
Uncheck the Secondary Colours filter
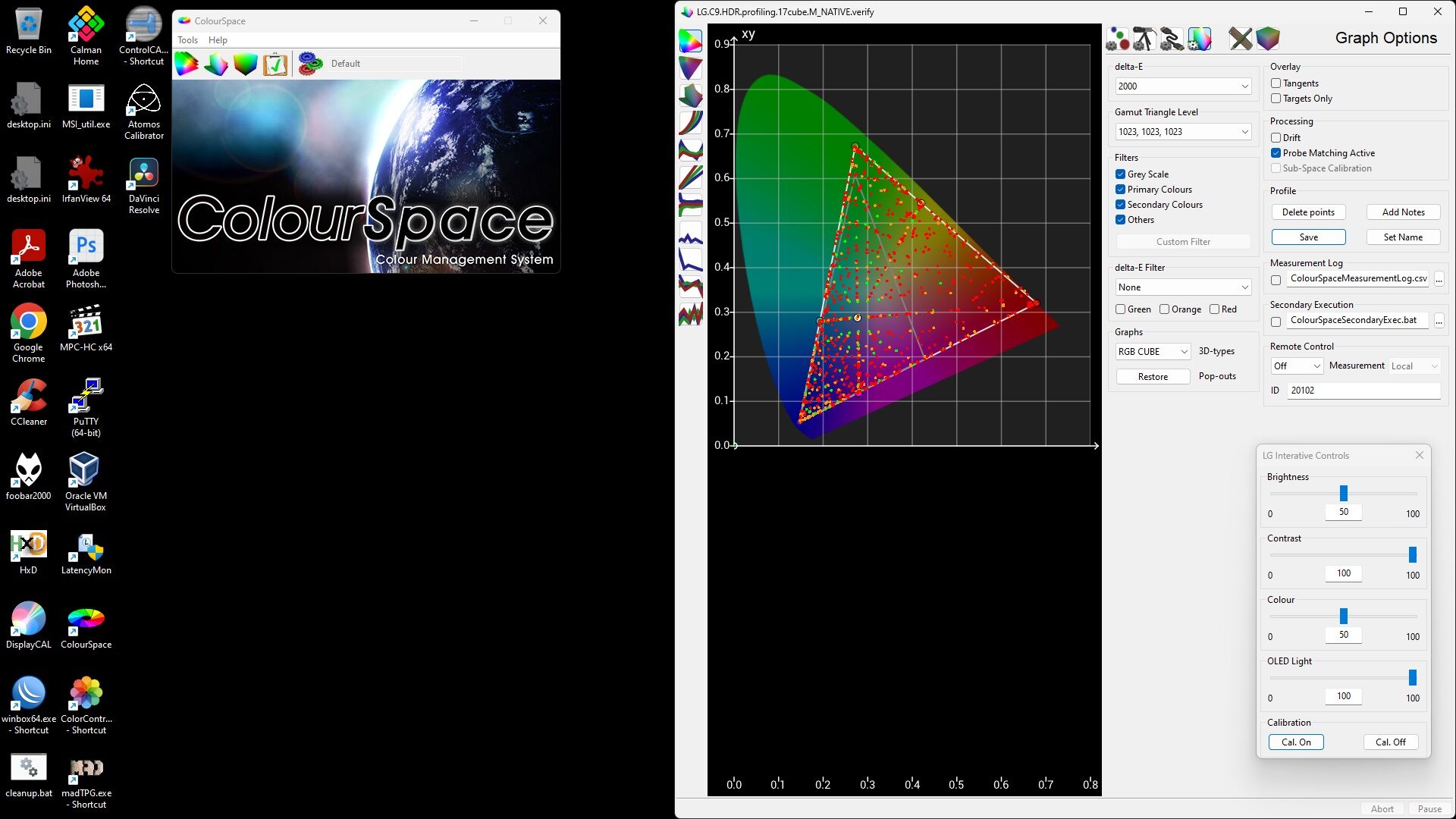pyautogui.click(x=1120, y=205)
